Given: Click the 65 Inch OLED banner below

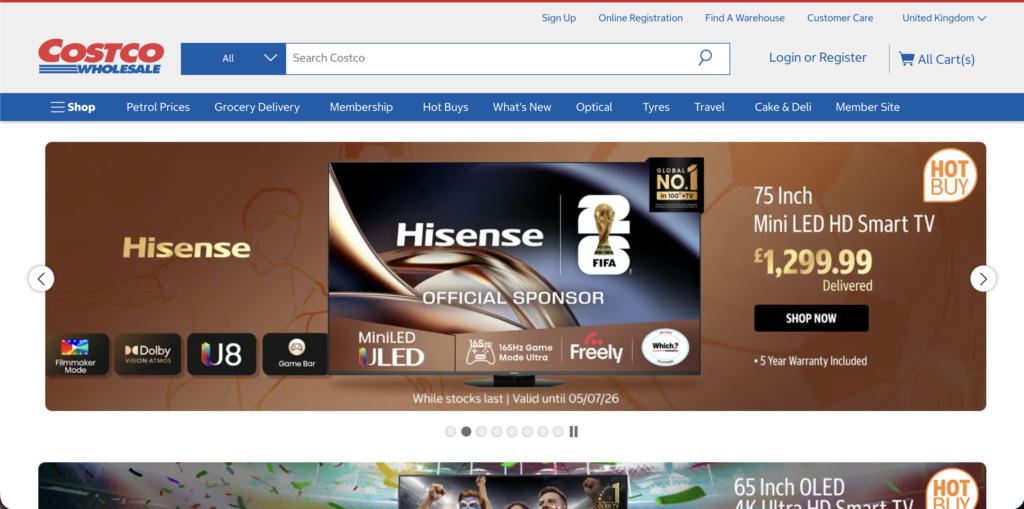Looking at the screenshot, I should tap(512, 485).
